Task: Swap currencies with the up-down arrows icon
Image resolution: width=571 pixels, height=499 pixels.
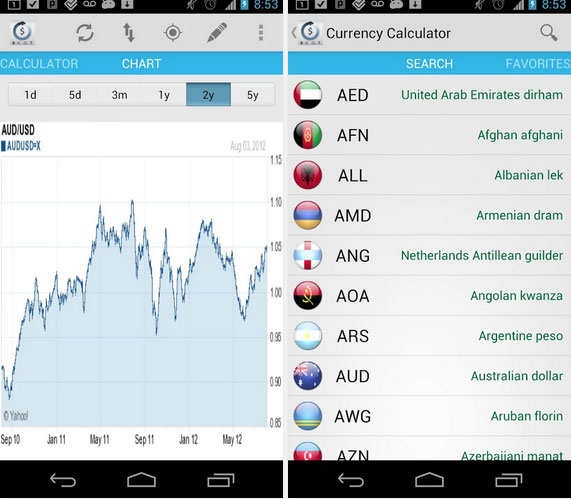Action: pos(129,33)
